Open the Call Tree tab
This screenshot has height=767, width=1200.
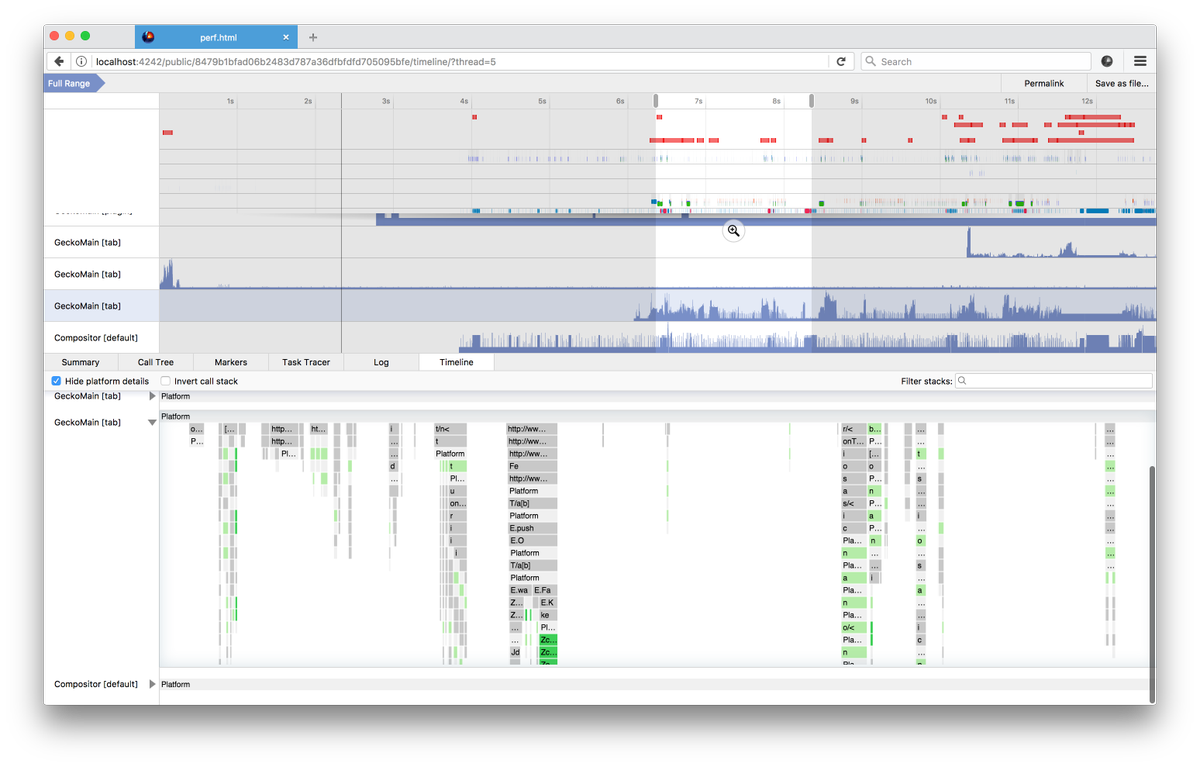(156, 362)
